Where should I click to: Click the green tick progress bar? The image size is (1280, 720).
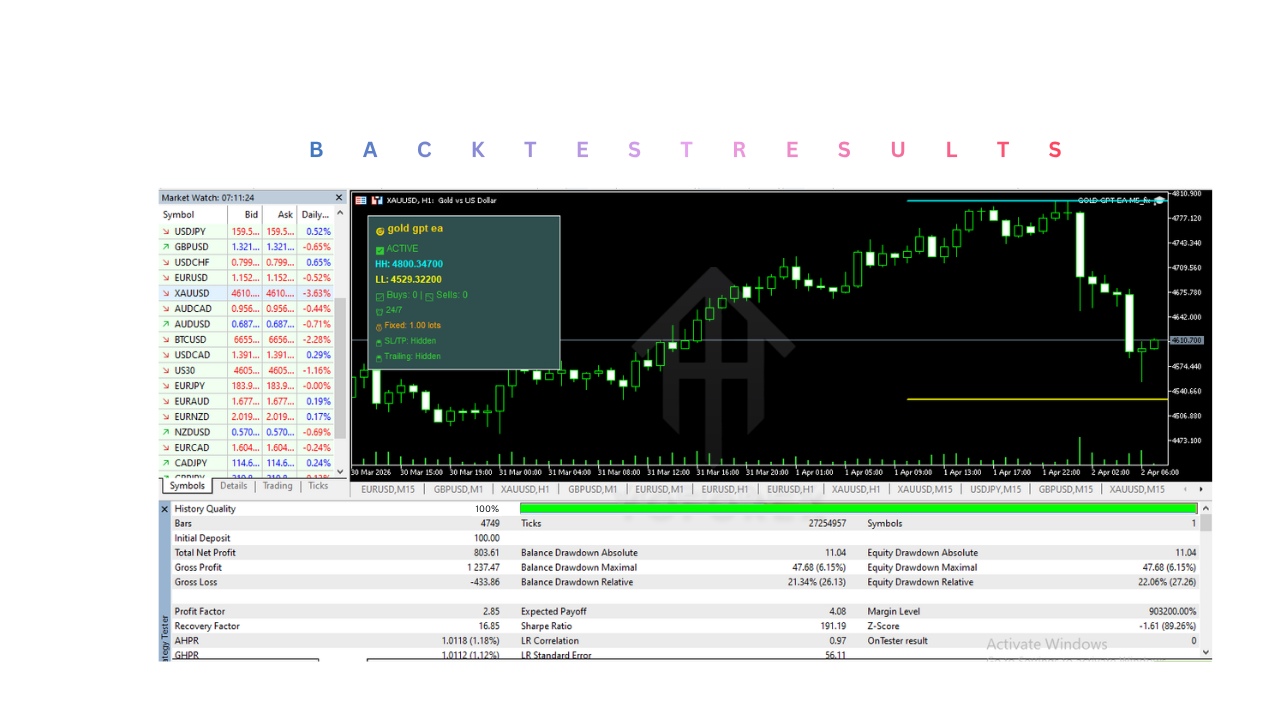tap(855, 508)
